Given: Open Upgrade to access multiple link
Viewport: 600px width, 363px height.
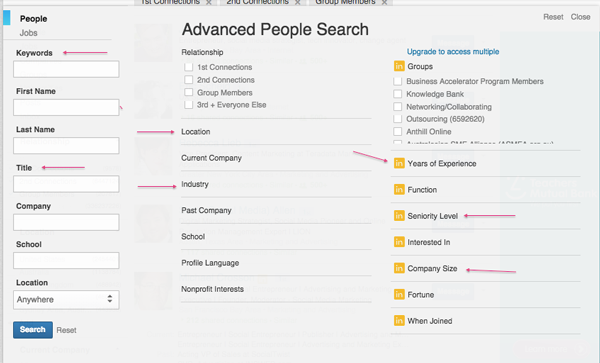Looking at the screenshot, I should (x=453, y=52).
